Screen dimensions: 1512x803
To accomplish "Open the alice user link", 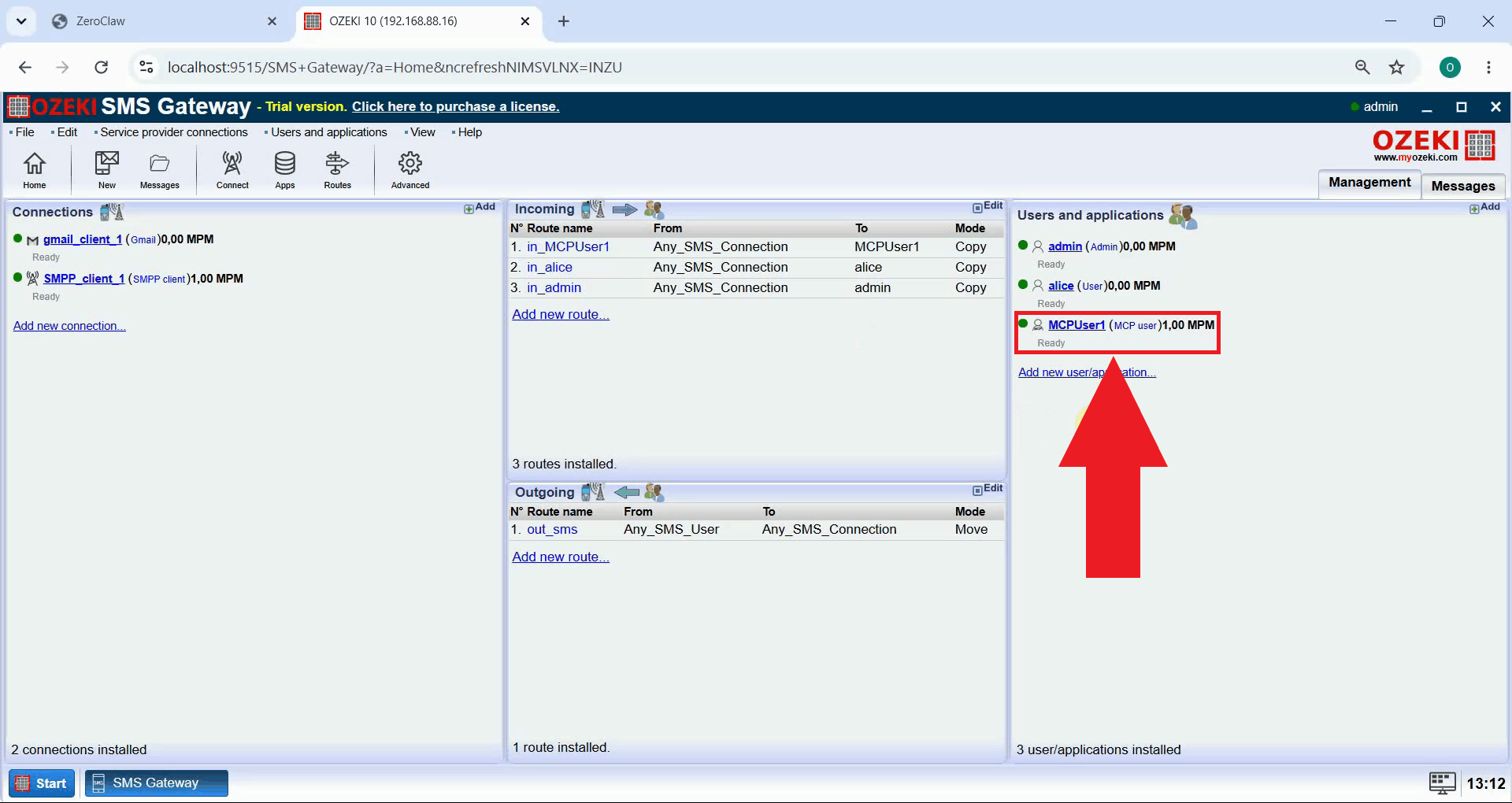I will 1061,286.
